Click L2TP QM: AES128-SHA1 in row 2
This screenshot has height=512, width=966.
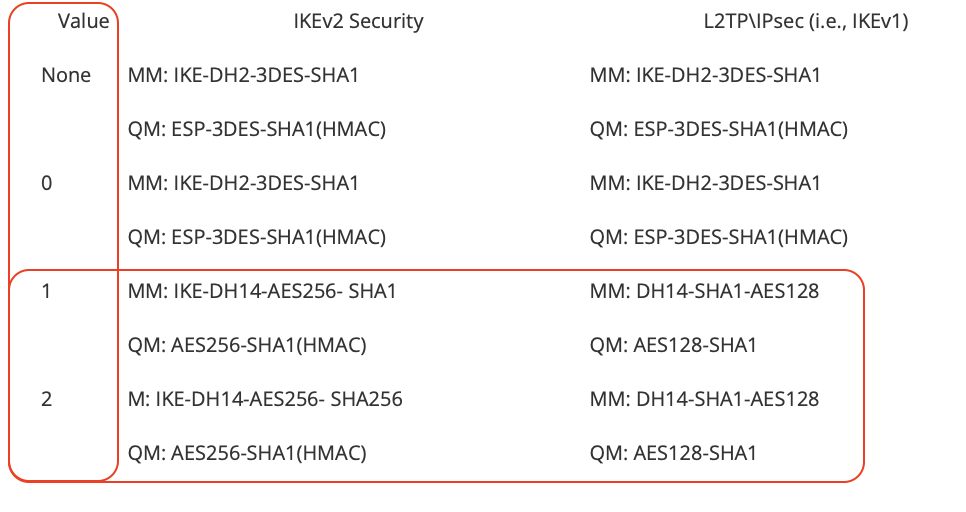point(673,453)
